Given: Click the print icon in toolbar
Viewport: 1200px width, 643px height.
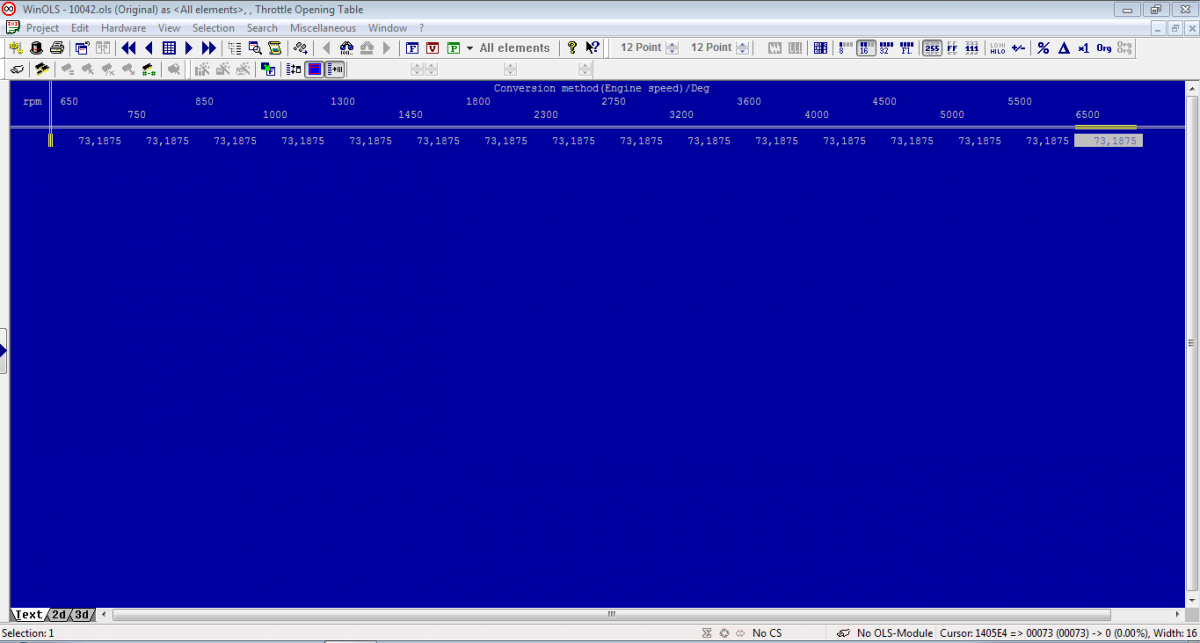Looking at the screenshot, I should pos(57,48).
